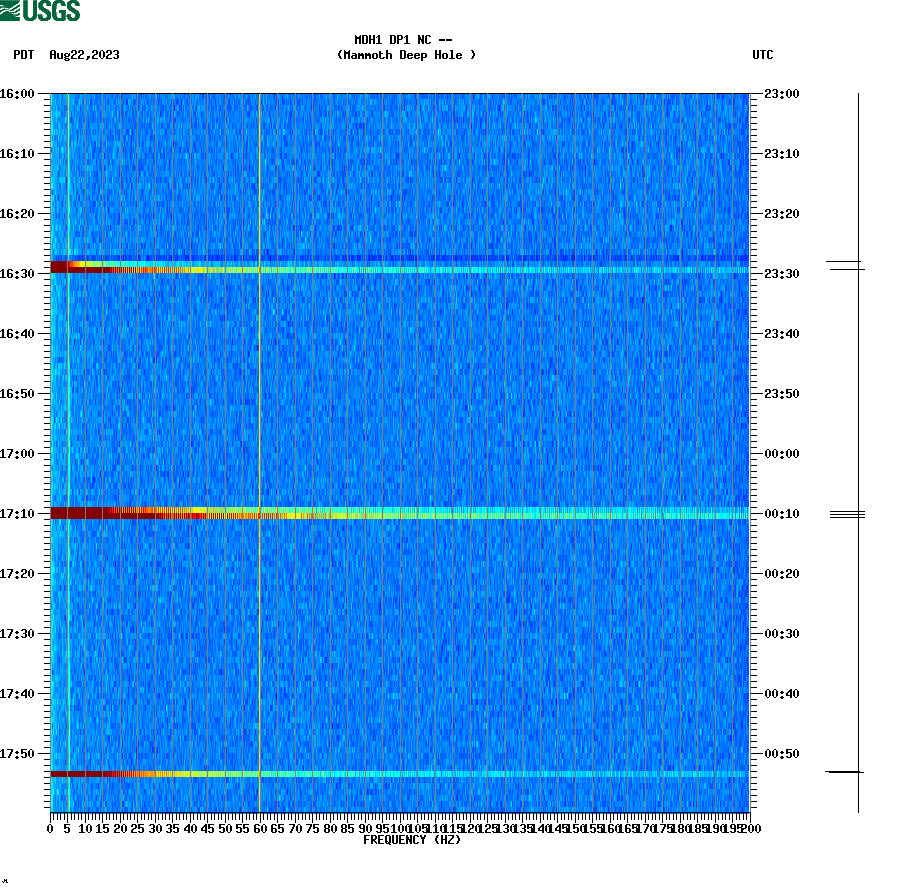Click the dark blue band above 16:30
Viewport: 902px width, 892px height.
pos(400,257)
